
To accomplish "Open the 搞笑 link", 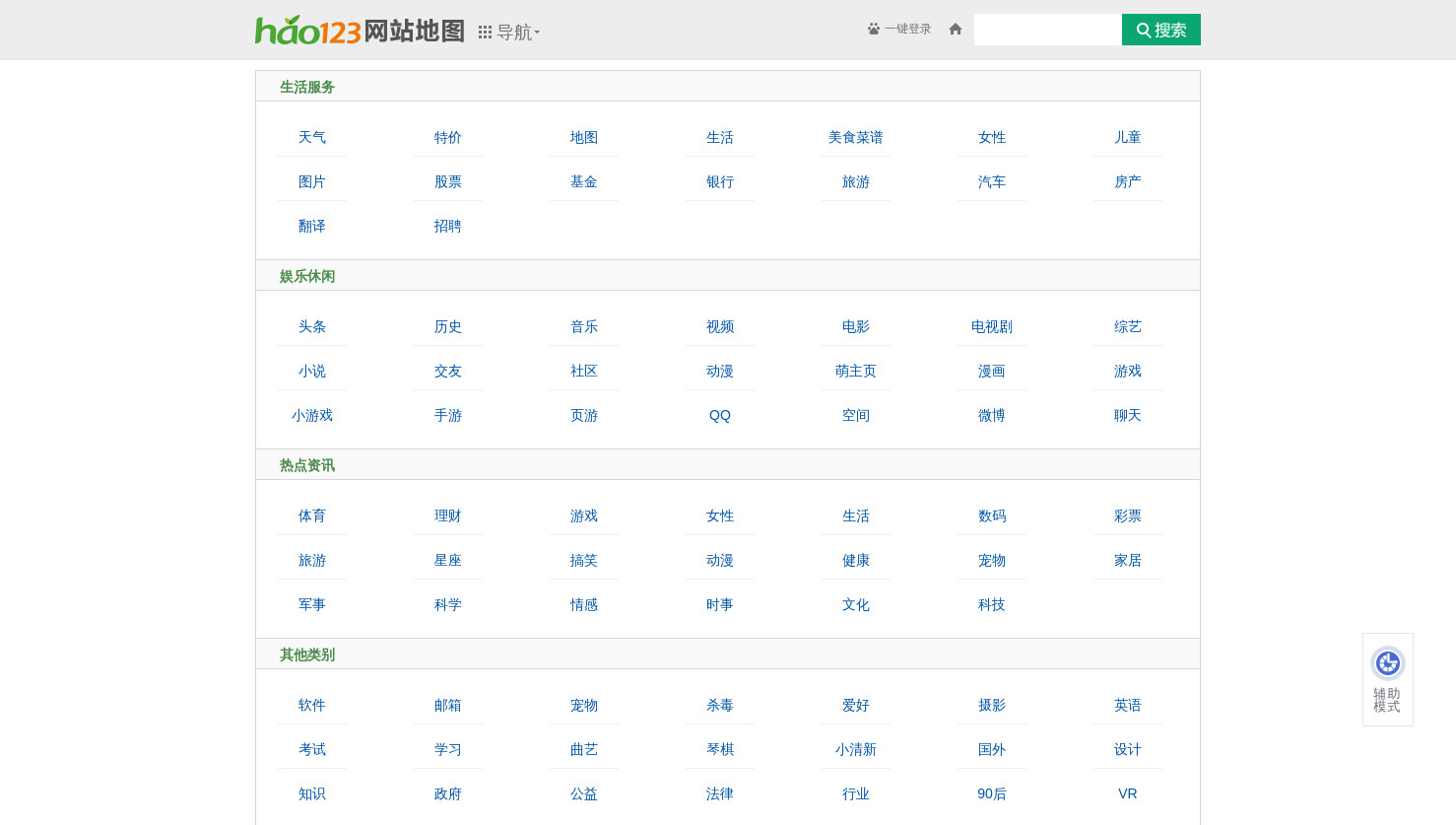I will click(x=584, y=560).
